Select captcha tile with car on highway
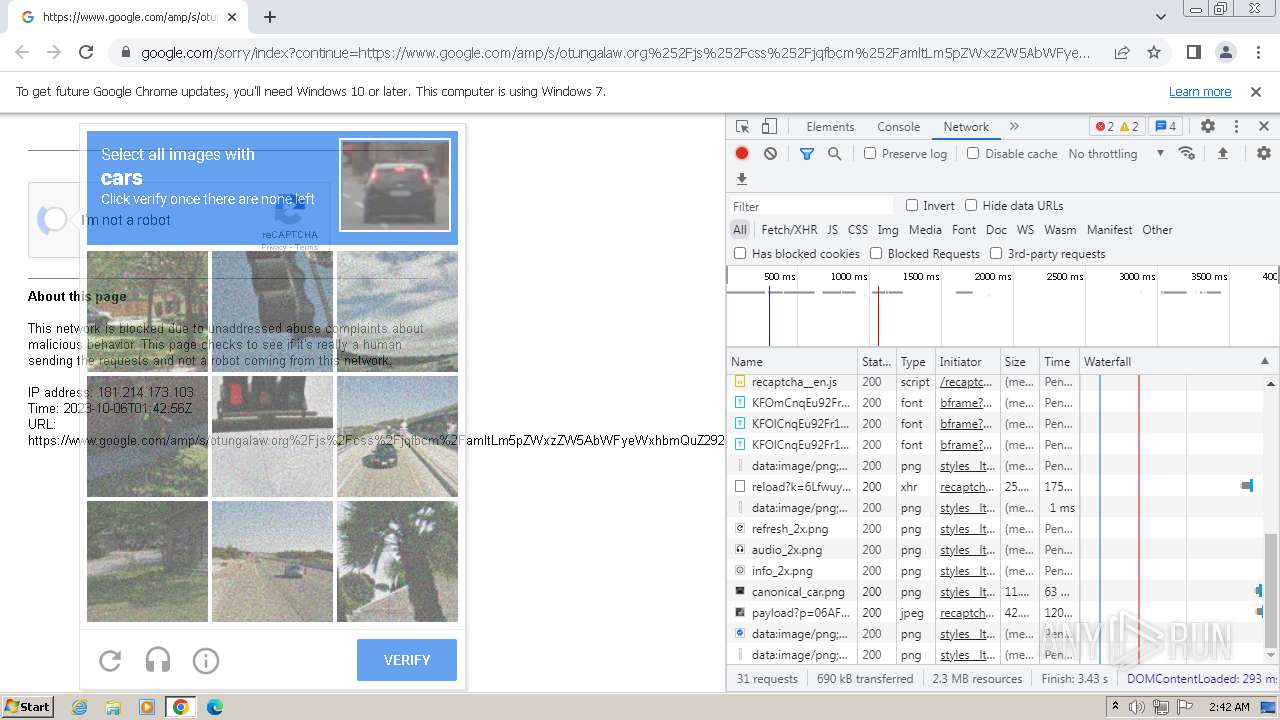 click(x=397, y=436)
